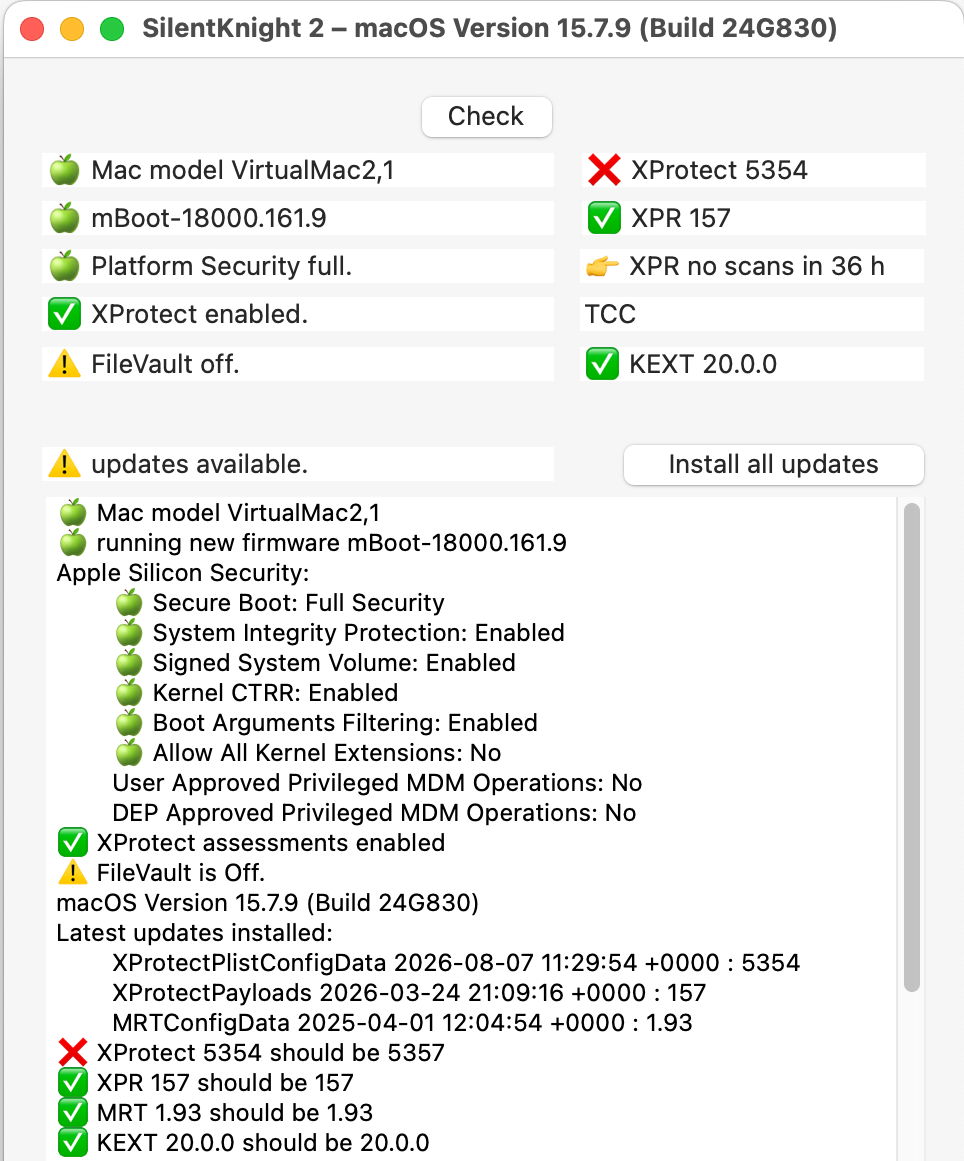Click the apple icon beside Platform Security full

pyautogui.click(x=64, y=267)
